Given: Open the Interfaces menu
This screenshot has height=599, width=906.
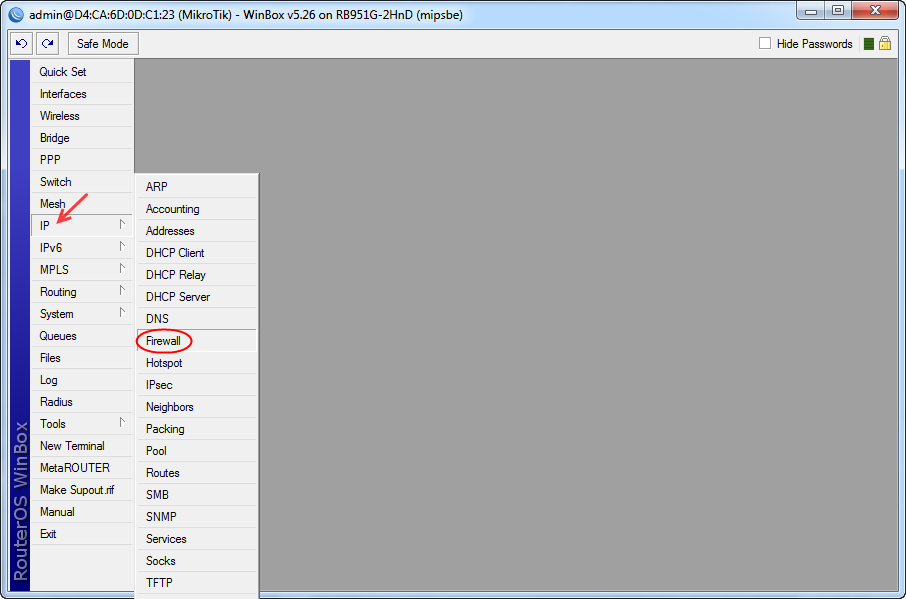Looking at the screenshot, I should pyautogui.click(x=81, y=94).
